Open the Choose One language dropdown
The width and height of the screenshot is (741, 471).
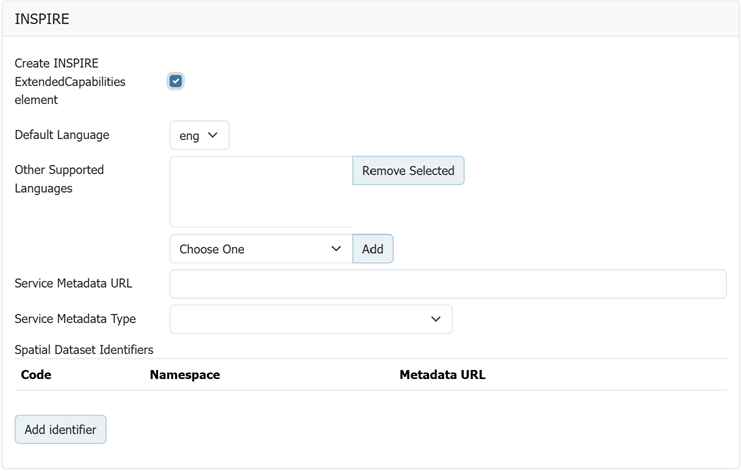(261, 249)
